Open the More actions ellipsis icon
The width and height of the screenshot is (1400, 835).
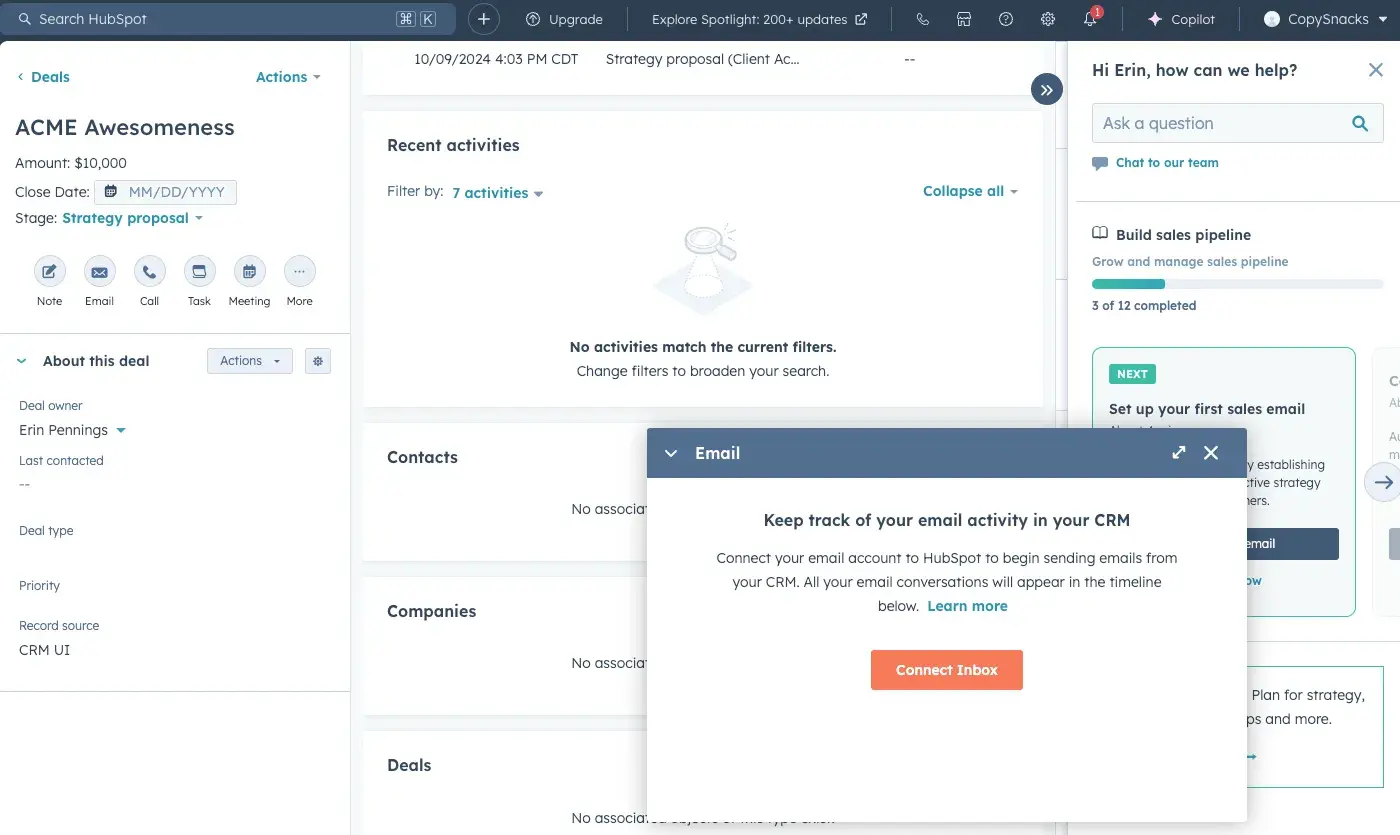coord(299,272)
